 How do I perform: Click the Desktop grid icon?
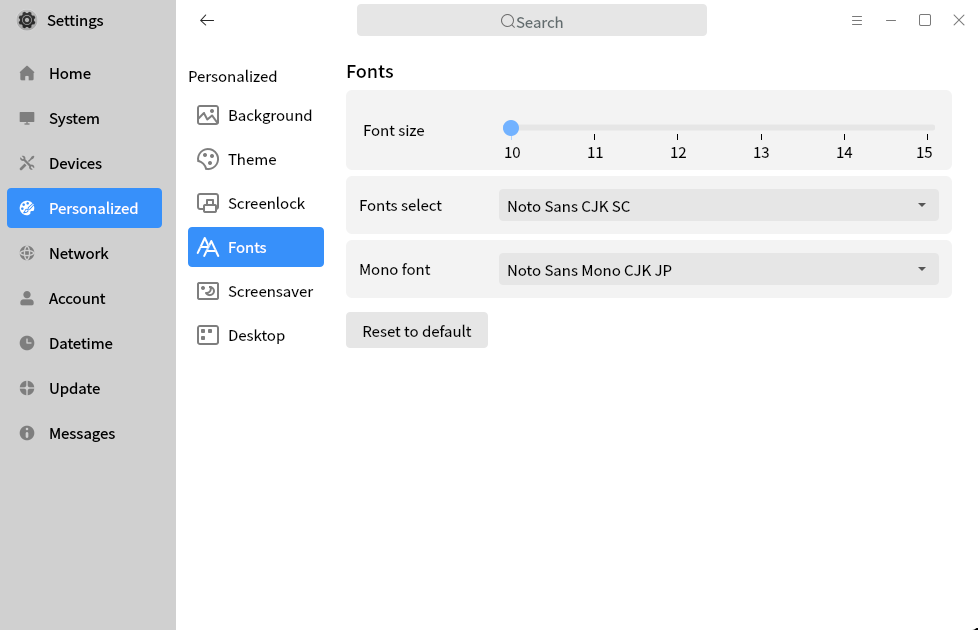[x=208, y=335]
